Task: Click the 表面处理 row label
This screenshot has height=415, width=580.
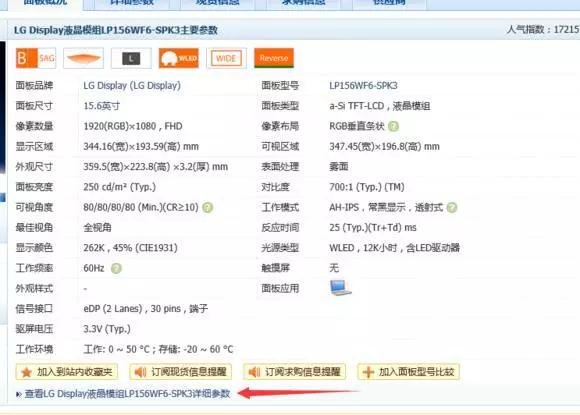Action: (x=280, y=167)
